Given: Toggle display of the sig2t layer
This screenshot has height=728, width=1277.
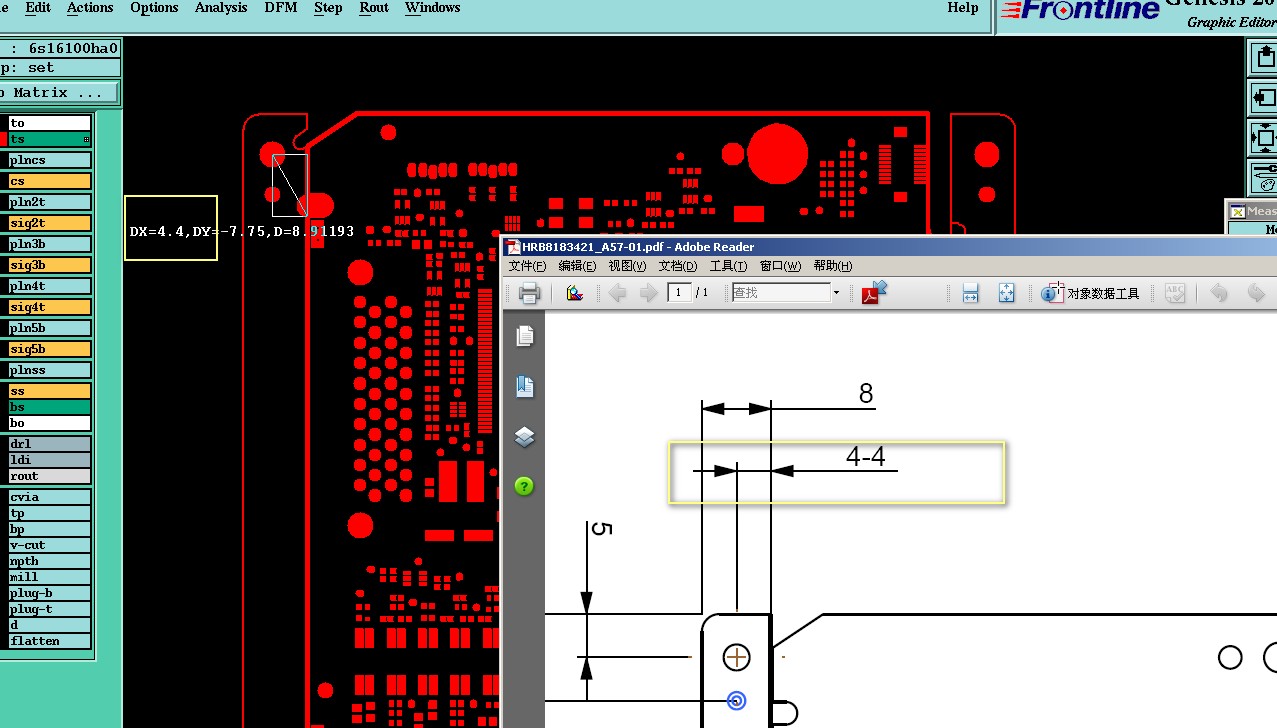Looking at the screenshot, I should 49,223.
